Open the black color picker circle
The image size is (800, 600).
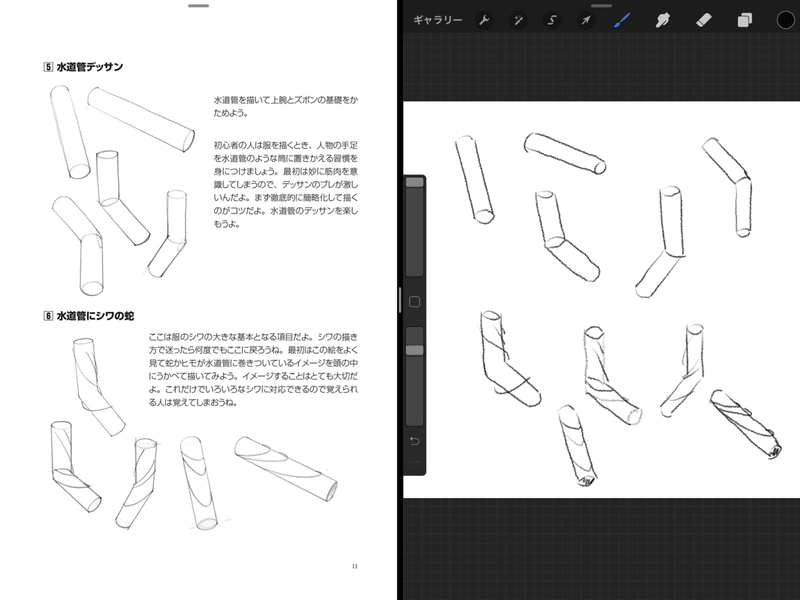[786, 20]
